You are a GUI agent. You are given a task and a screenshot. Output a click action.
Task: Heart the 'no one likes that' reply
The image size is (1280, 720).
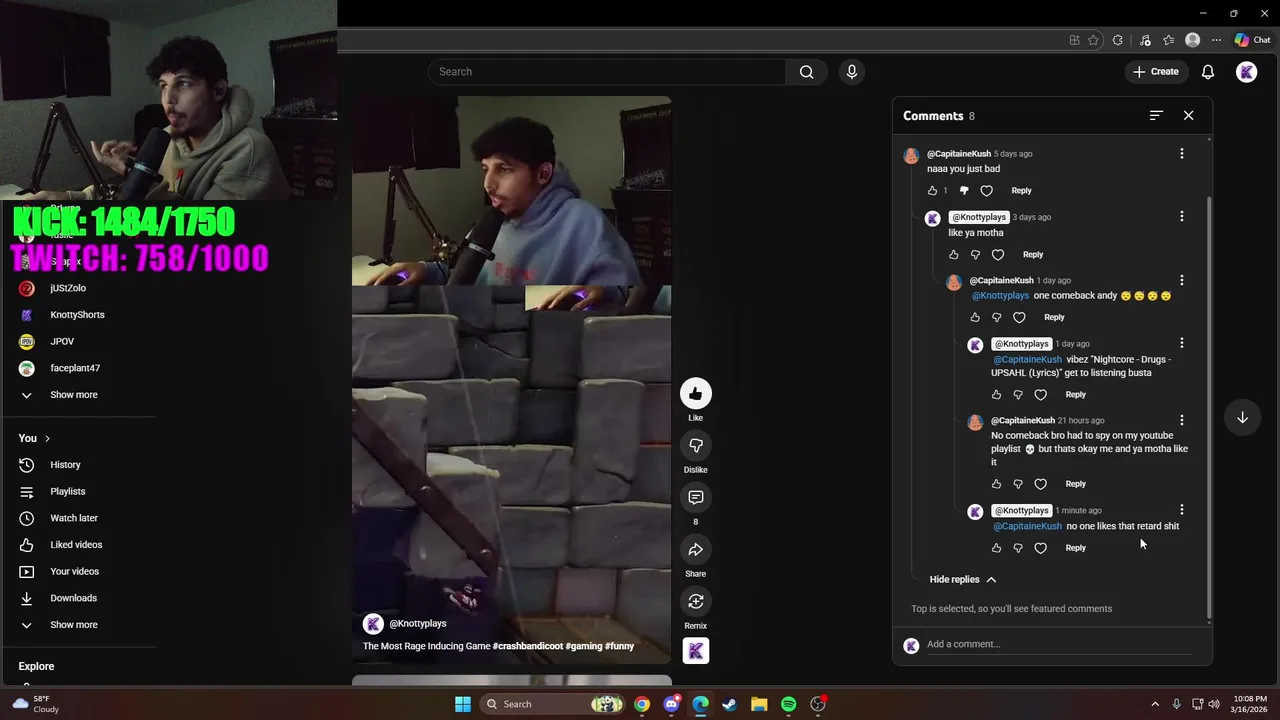(x=1040, y=548)
